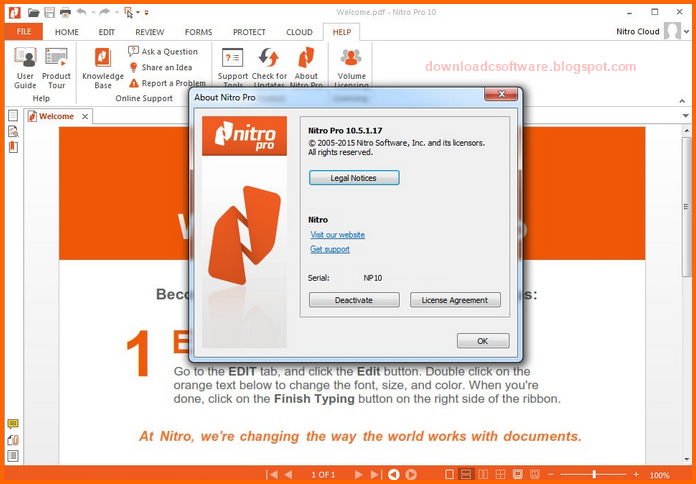Toggle the last view mode icon in status bar

[x=535, y=474]
